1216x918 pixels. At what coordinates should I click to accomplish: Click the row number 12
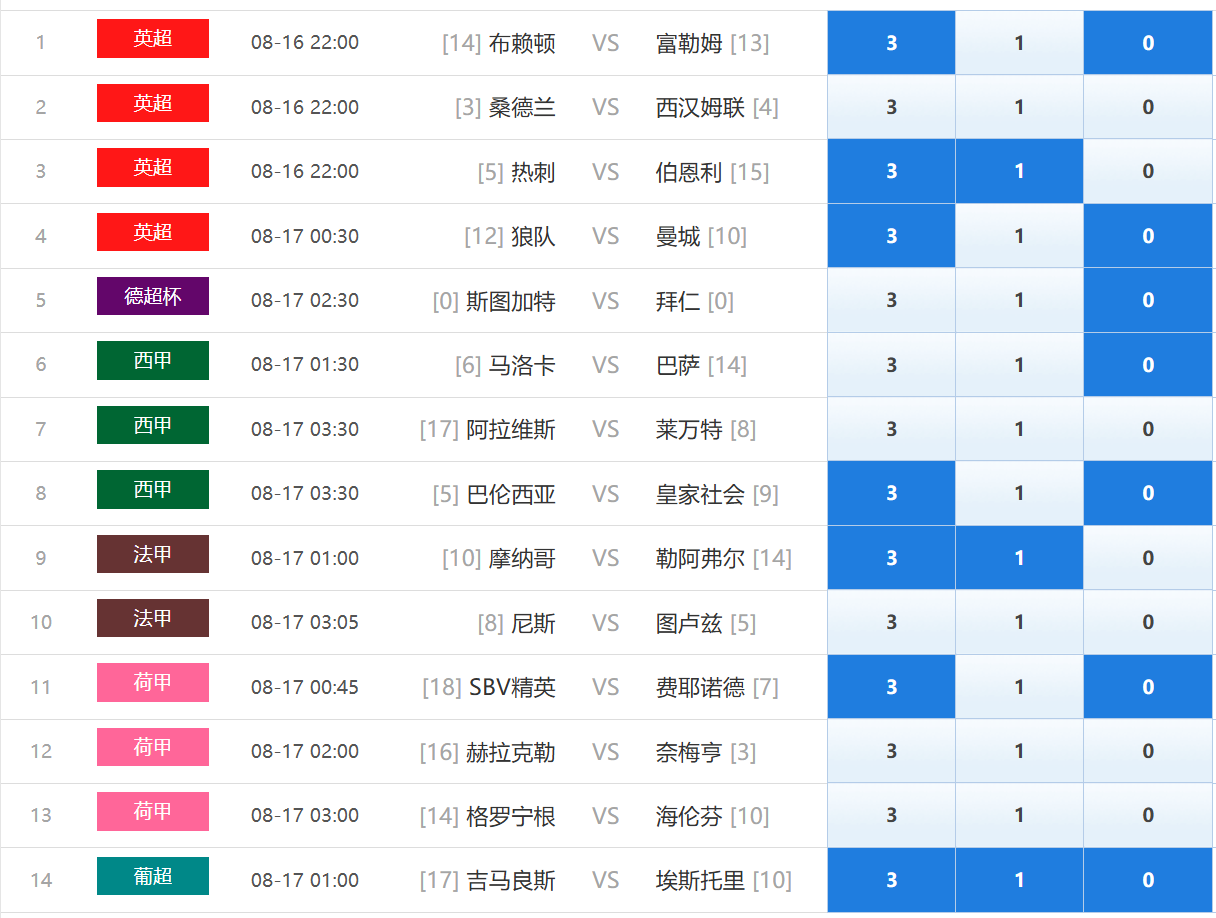point(41,751)
